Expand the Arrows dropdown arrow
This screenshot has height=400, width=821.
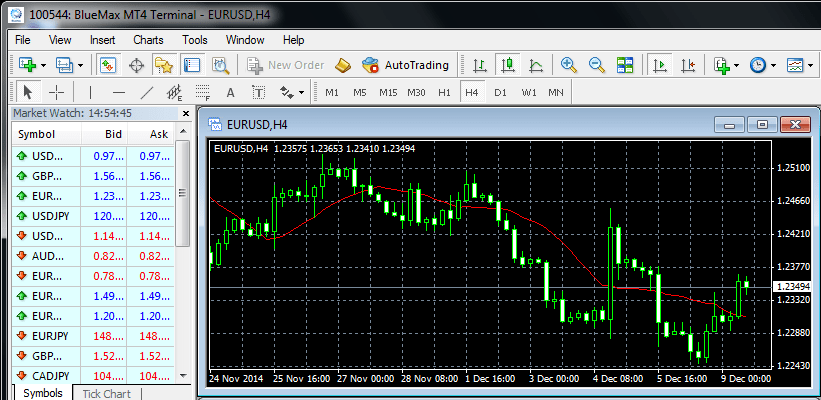(x=302, y=93)
